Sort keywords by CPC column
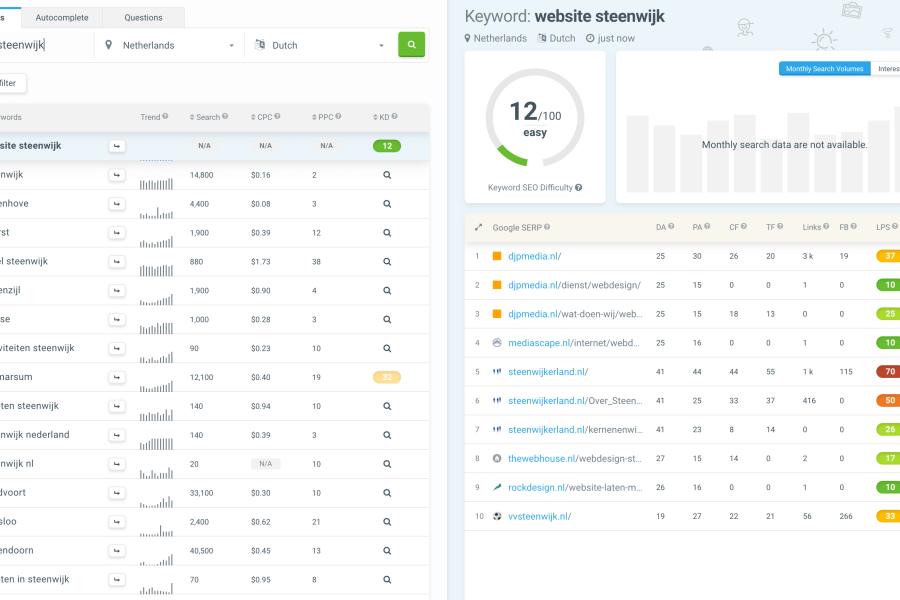Screen dimensions: 900x600 262,117
